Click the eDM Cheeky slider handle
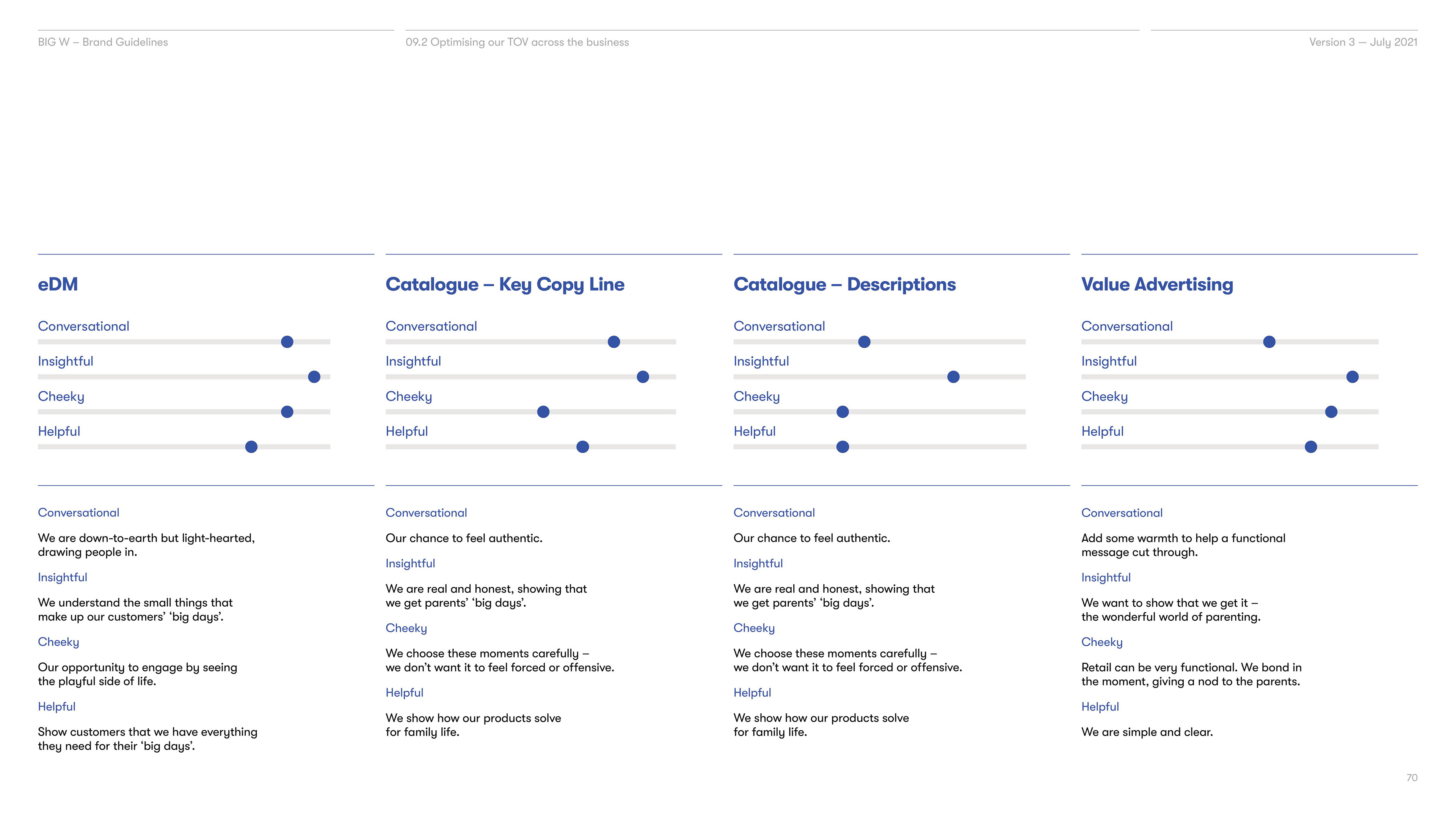Image resolution: width=1456 pixels, height=819 pixels. point(287,412)
